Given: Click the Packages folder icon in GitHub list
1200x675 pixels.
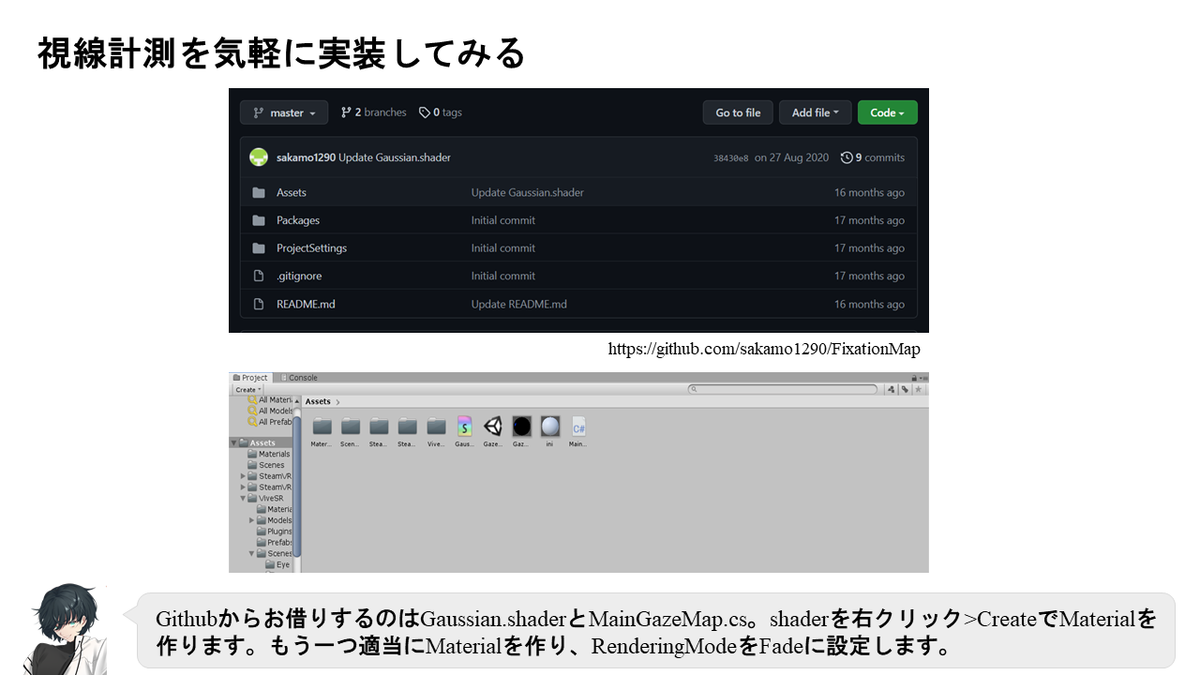Looking at the screenshot, I should tap(259, 220).
